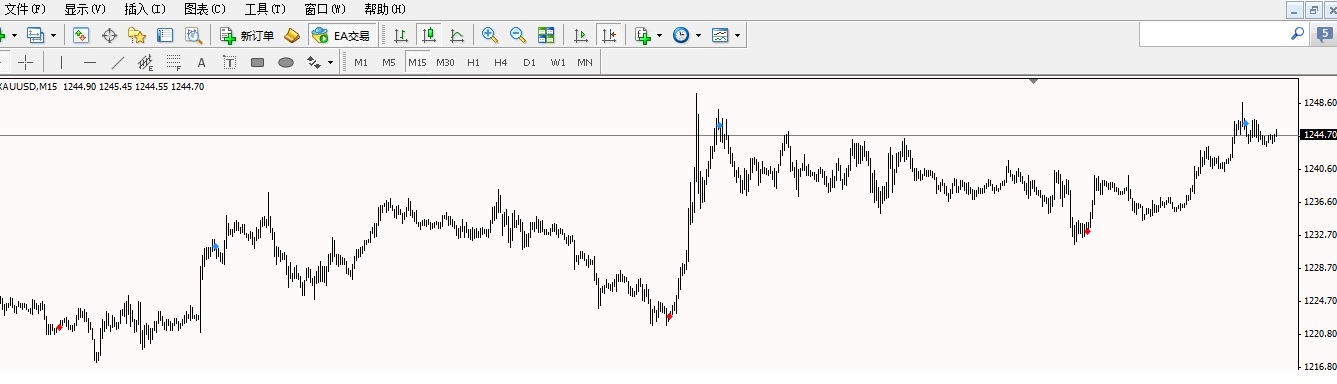1337x384 pixels.
Task: Switch timeframe to H1
Action: pyautogui.click(x=473, y=62)
